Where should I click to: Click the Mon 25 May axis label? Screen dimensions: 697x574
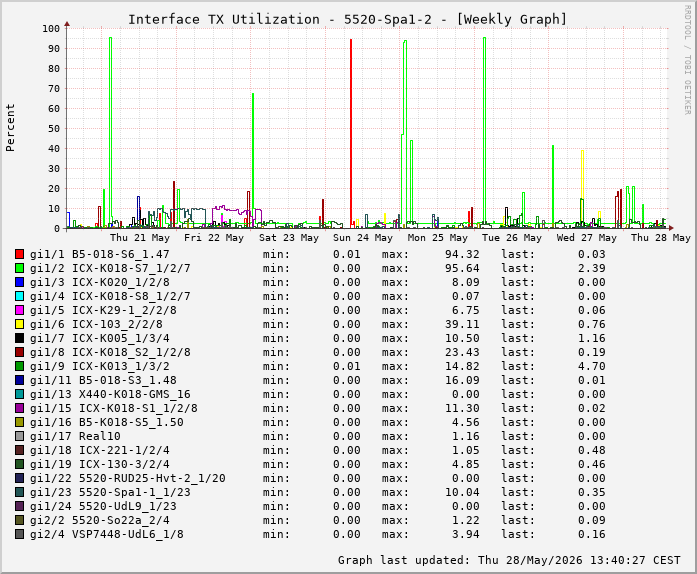(x=438, y=237)
